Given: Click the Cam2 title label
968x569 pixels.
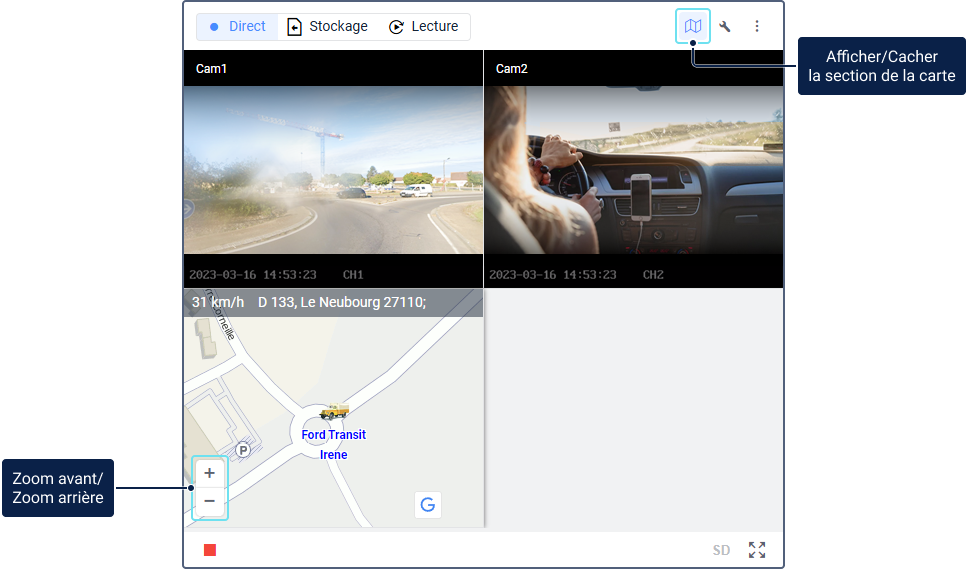Looking at the screenshot, I should [512, 69].
